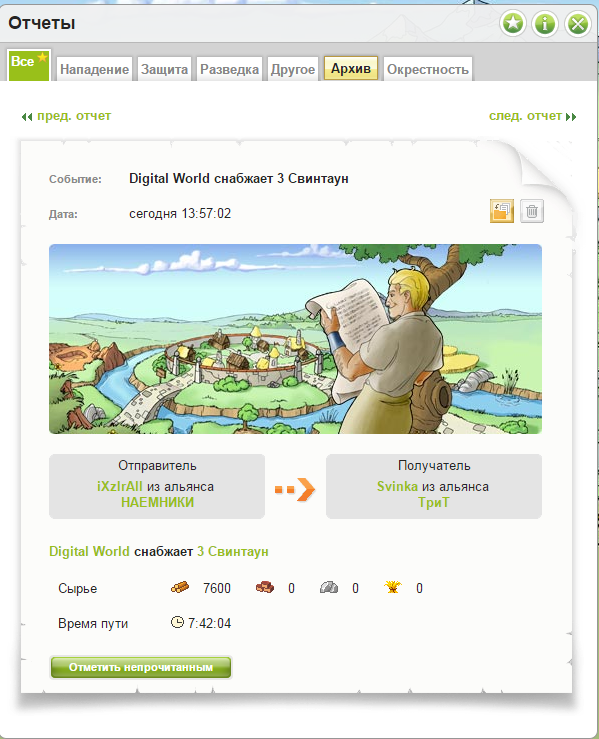The width and height of the screenshot is (599, 739).
Task: Click the green star favorites icon
Action: tap(513, 23)
